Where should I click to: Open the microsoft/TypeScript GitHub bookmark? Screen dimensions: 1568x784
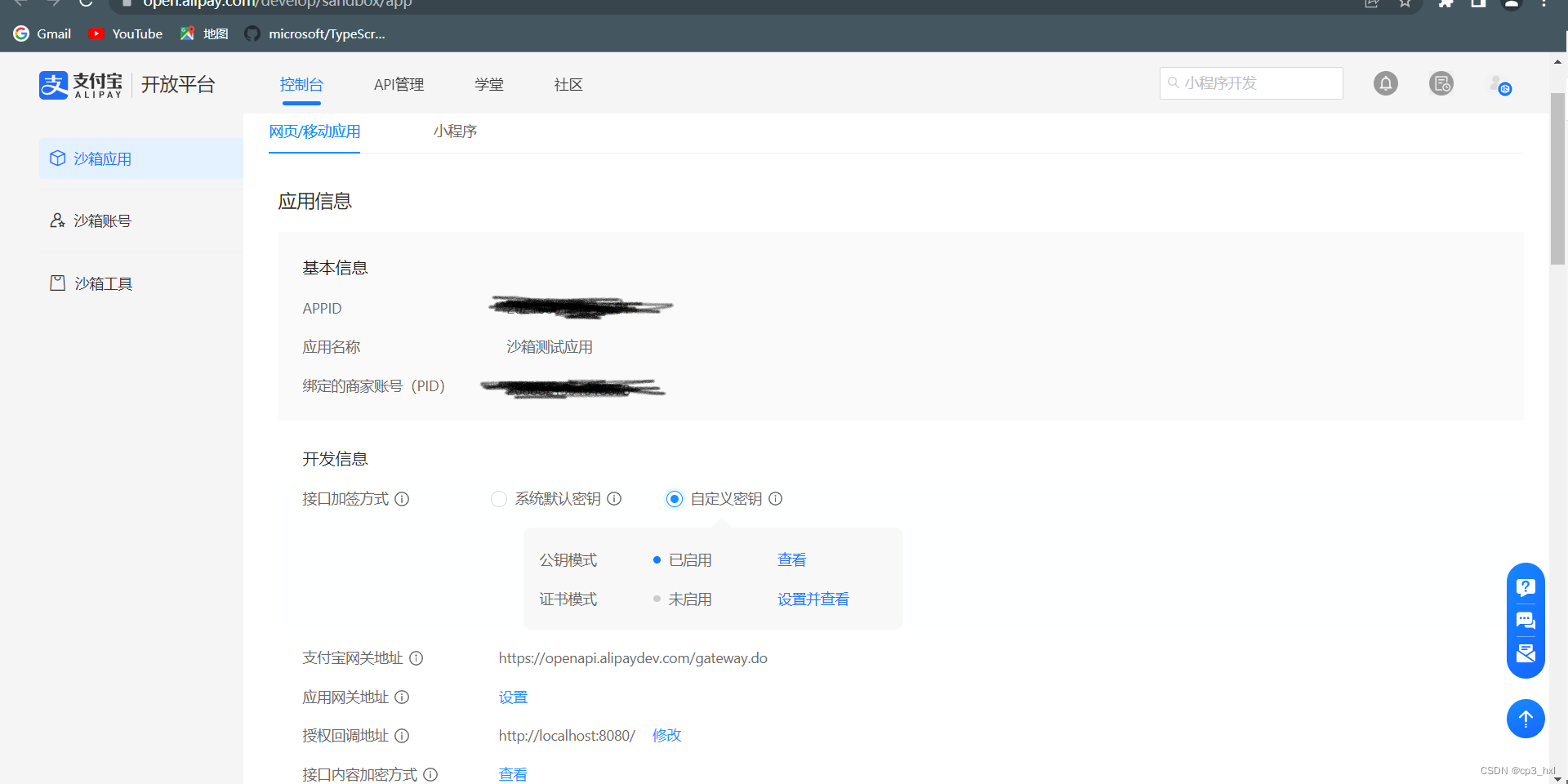tap(315, 33)
